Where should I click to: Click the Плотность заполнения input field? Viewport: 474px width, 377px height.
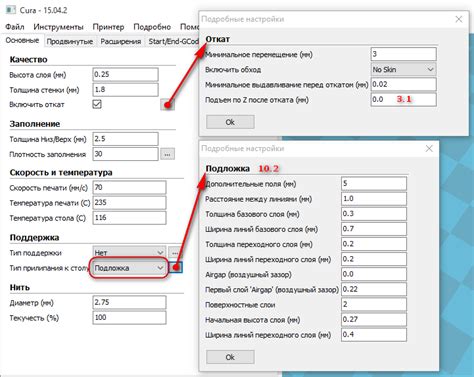click(125, 154)
